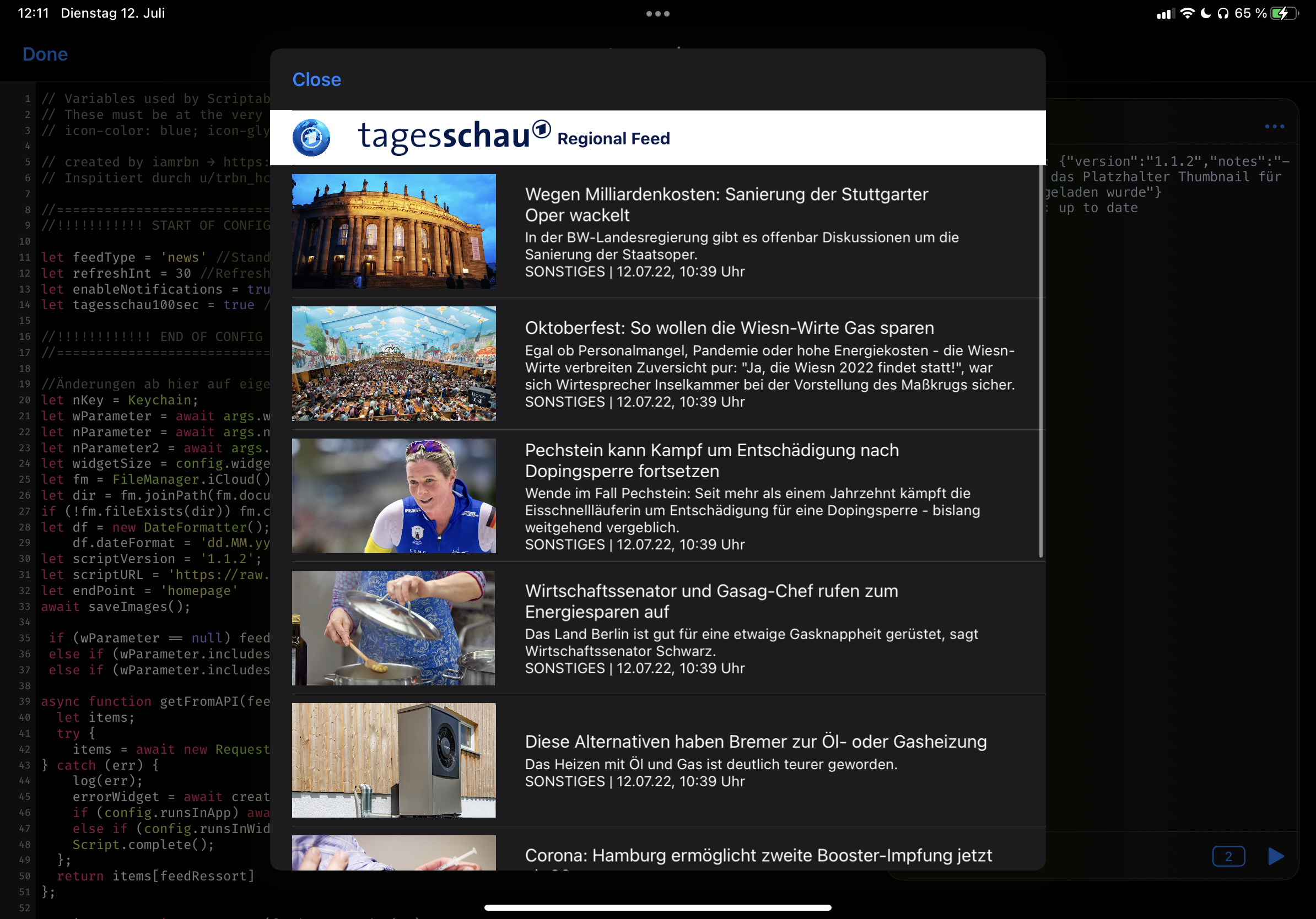Tap the headphones status icon
The image size is (1316, 919).
click(x=1222, y=14)
